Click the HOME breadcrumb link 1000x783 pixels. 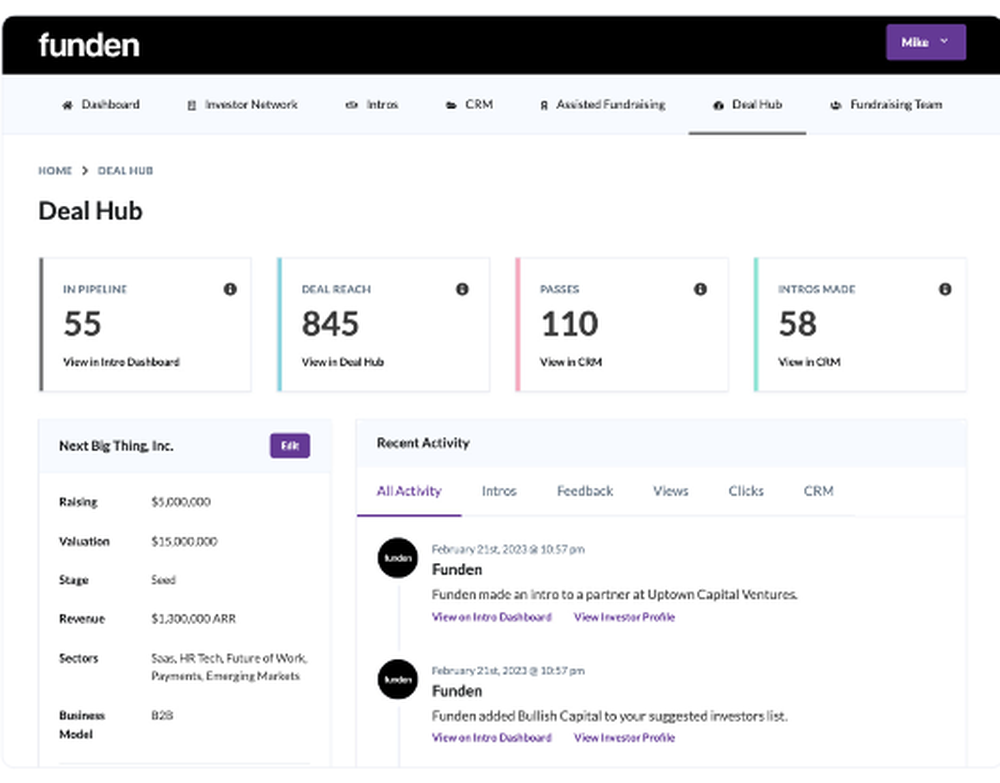[x=55, y=170]
